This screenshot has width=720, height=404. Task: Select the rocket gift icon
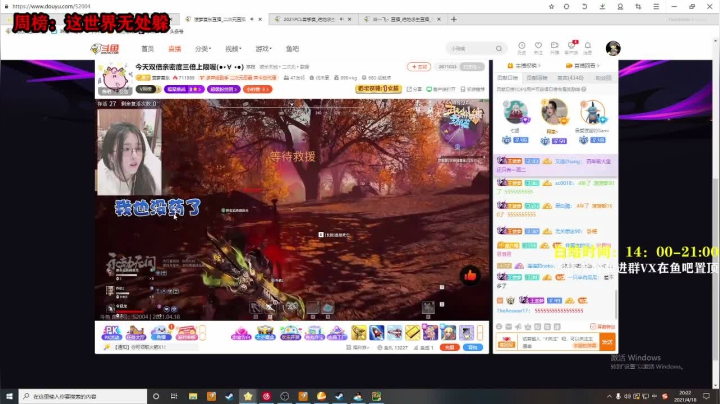(377, 332)
